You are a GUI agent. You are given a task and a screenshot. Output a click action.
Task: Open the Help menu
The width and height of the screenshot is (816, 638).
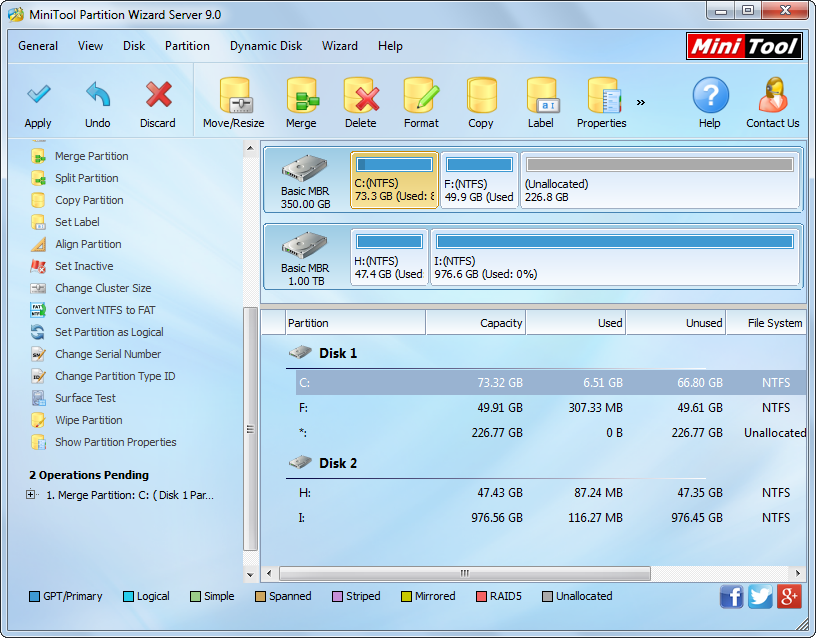pos(390,46)
